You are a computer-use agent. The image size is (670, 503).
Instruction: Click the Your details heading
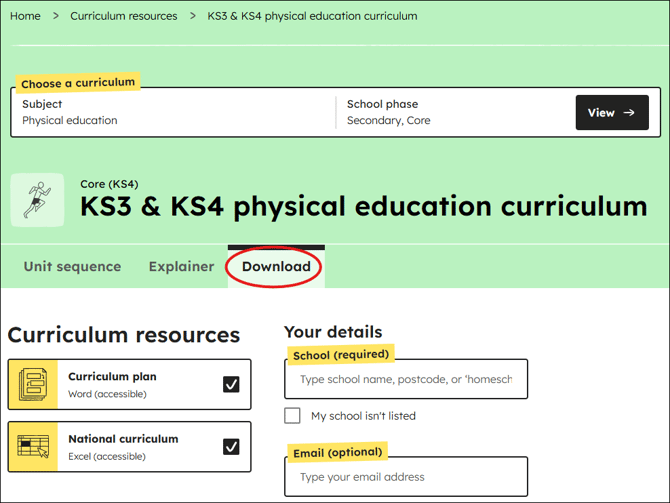click(333, 332)
